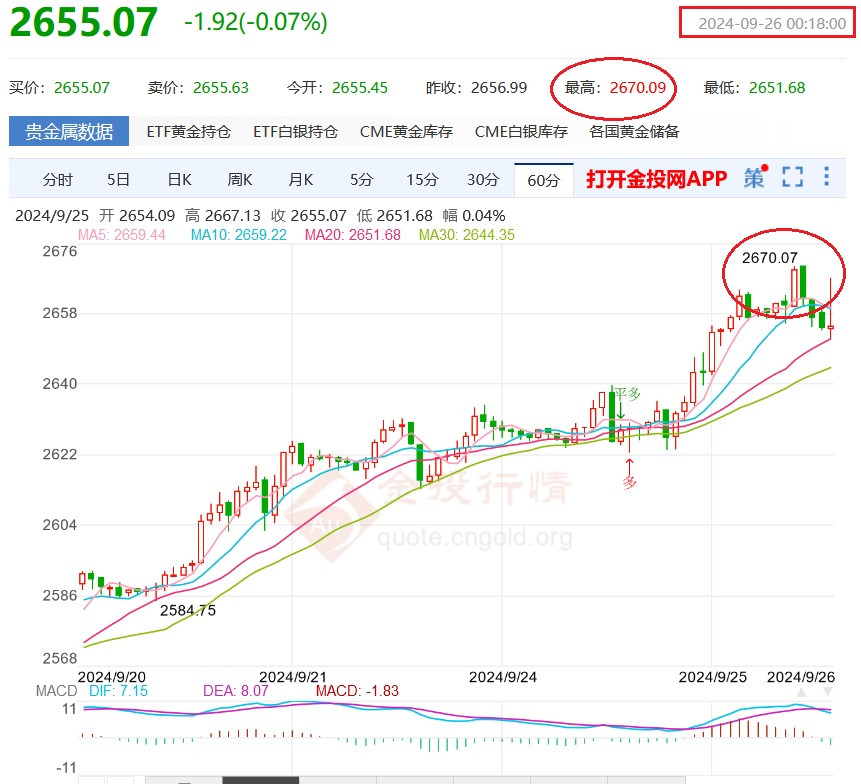The image size is (861, 784).
Task: Switch chart to 分时 view
Action: click(58, 180)
